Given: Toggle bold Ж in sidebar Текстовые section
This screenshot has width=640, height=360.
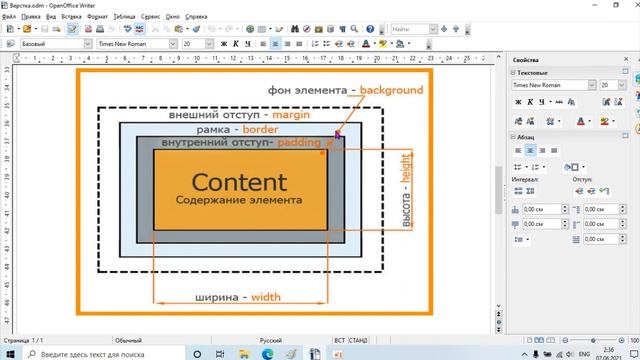Looking at the screenshot, I should (x=518, y=102).
